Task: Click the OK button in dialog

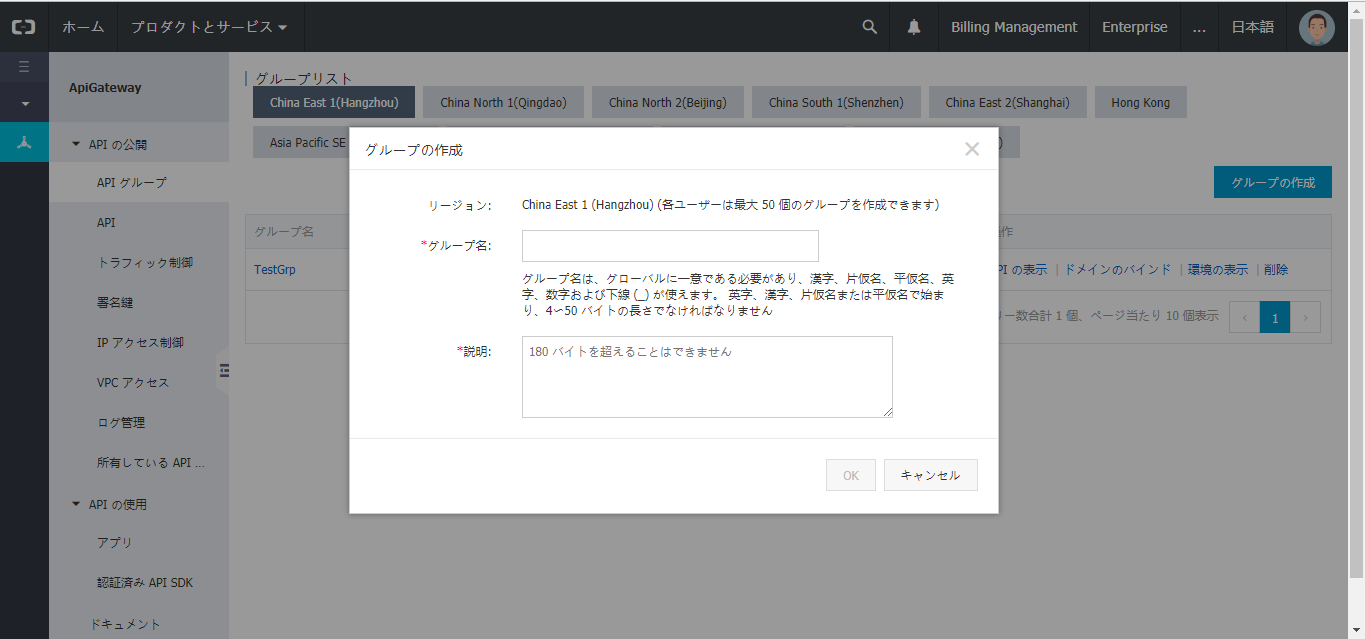Action: 851,475
